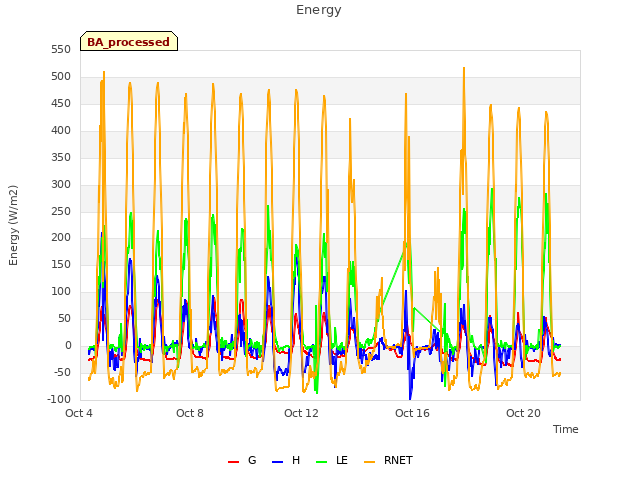This screenshot has height=480, width=640.
Task: Click the green LE legend color marker
Action: tap(322, 462)
